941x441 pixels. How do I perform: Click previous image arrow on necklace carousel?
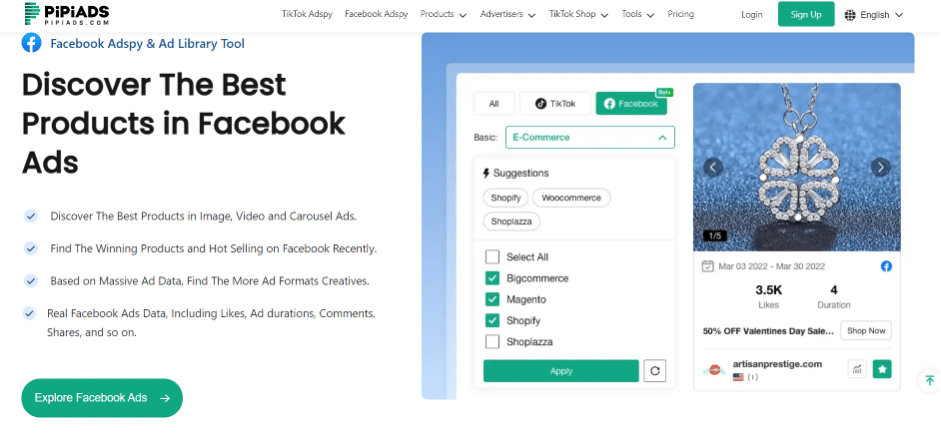click(x=713, y=167)
